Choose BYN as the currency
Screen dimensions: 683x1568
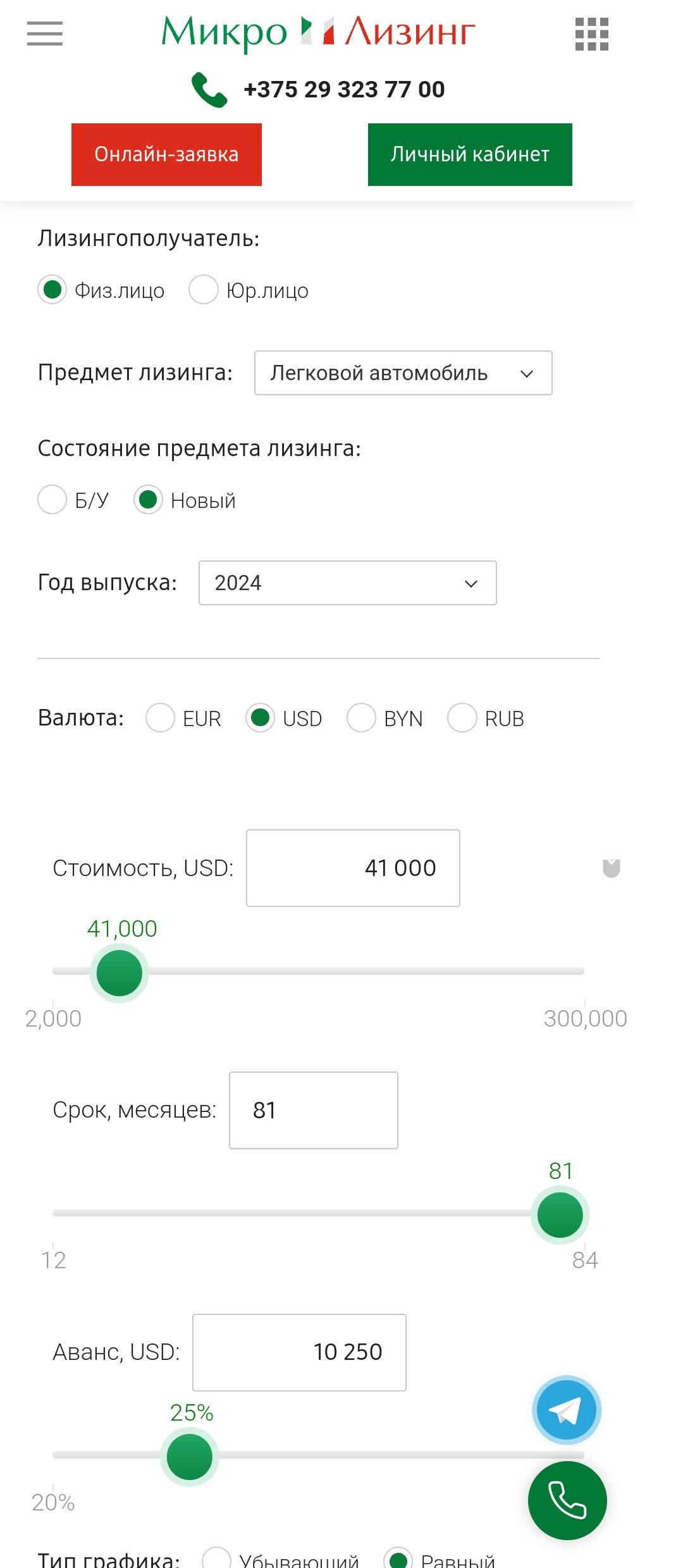pos(362,718)
